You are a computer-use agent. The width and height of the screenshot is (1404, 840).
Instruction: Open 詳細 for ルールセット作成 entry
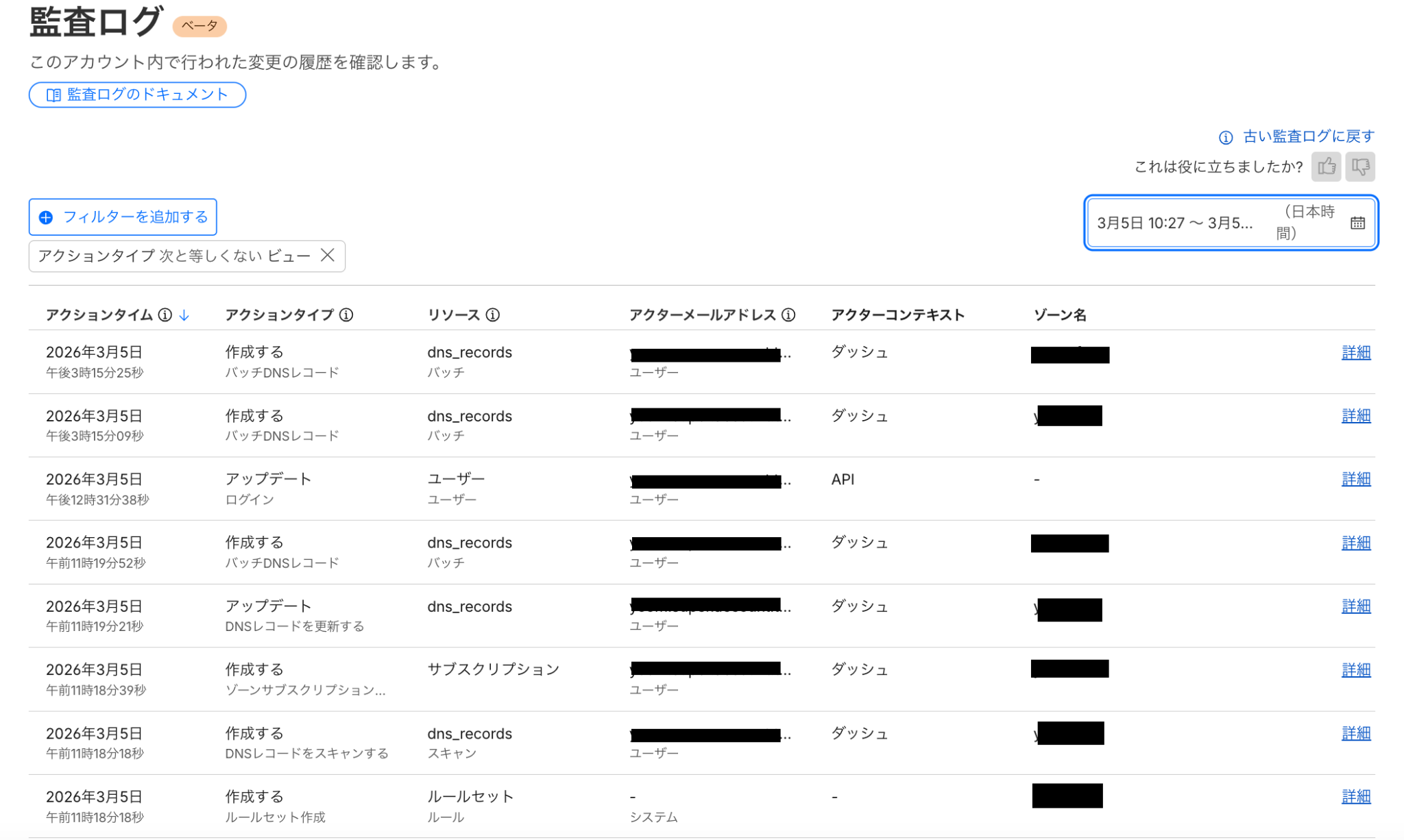pyautogui.click(x=1355, y=796)
